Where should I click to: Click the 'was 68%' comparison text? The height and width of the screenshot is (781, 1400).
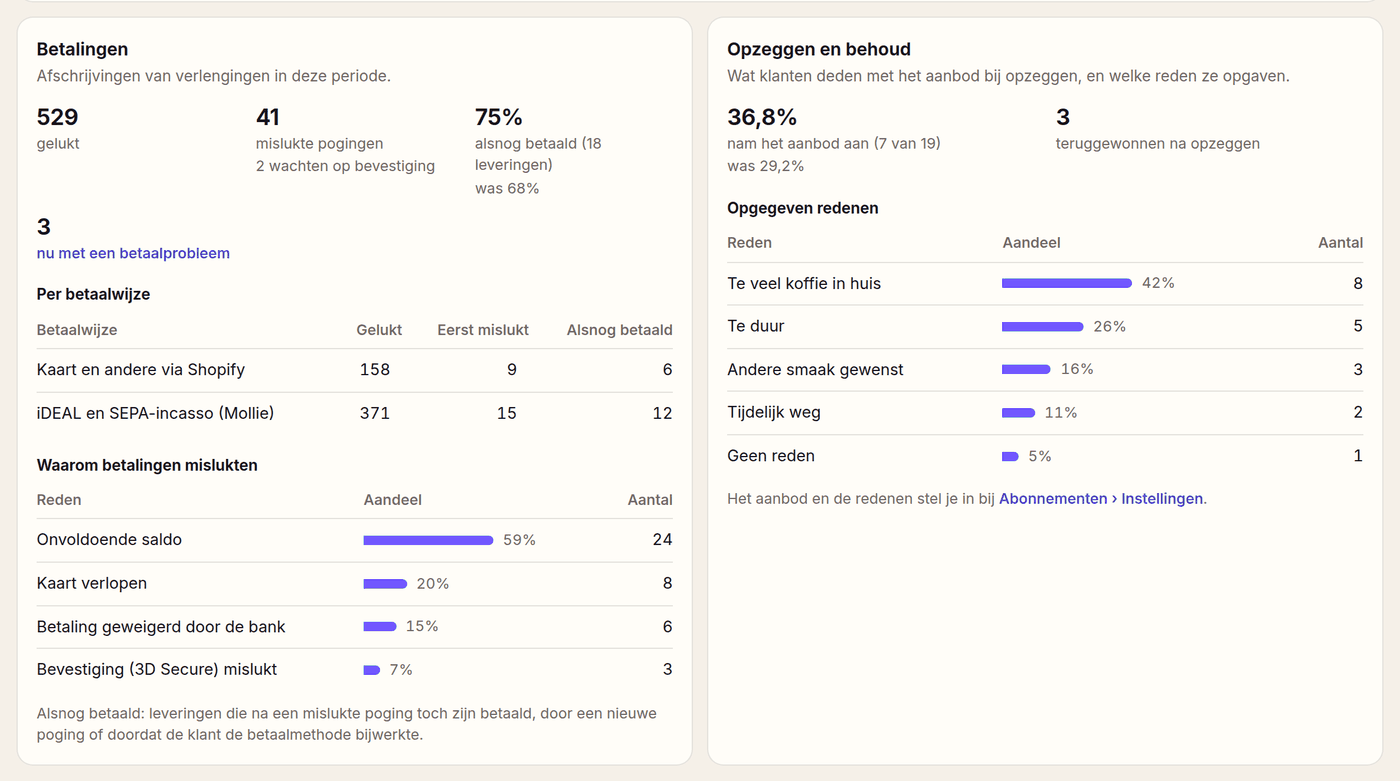pyautogui.click(x=507, y=188)
